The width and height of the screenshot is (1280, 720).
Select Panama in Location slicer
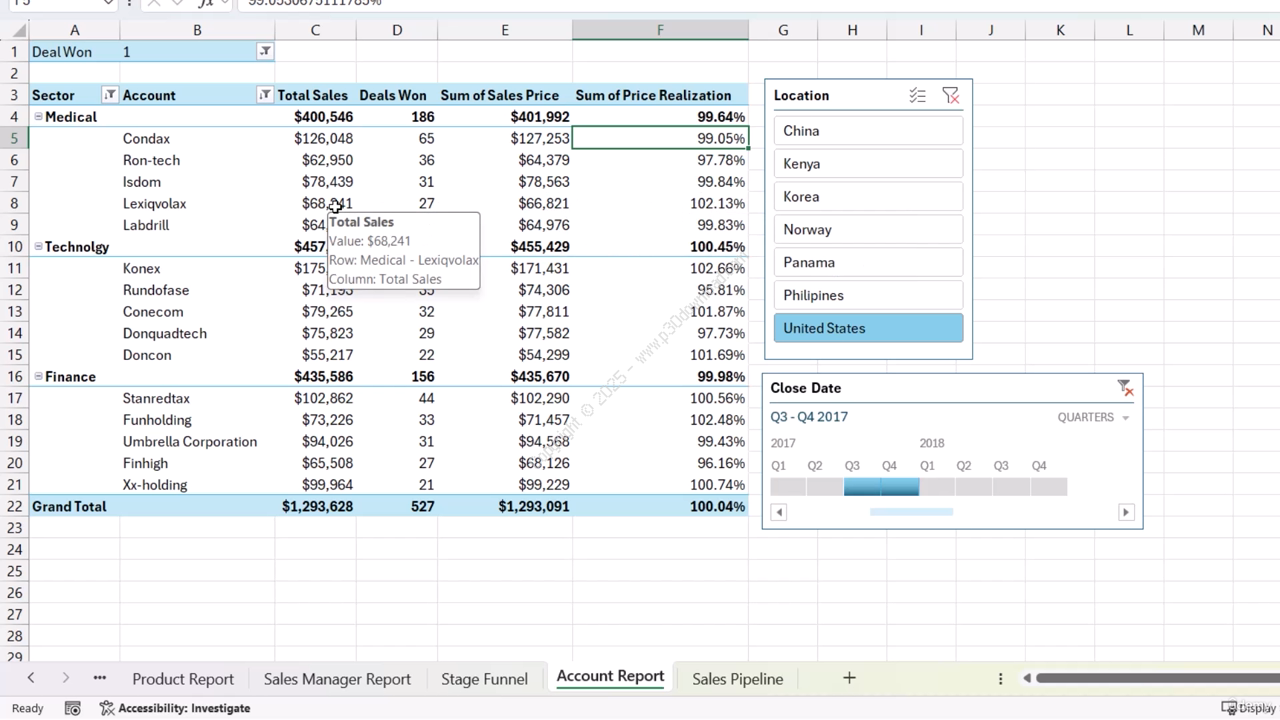pos(868,263)
